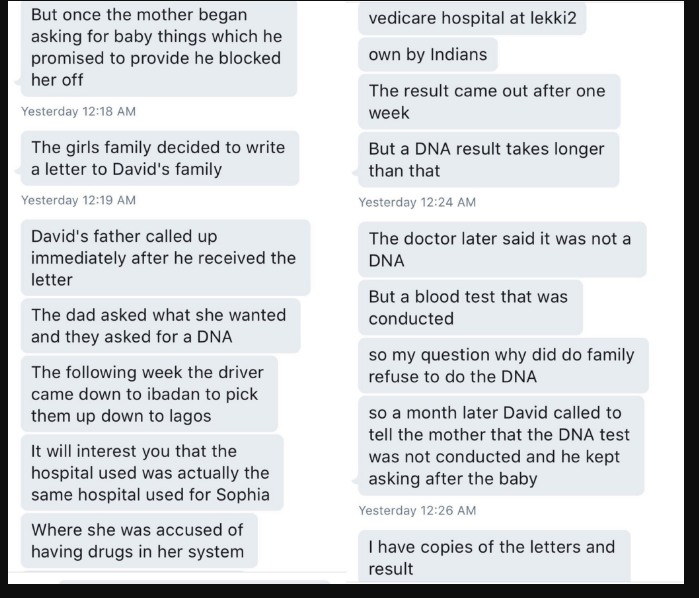Select 'The doctor later said it was not a DNA'
Image resolution: width=699 pixels, height=598 pixels.
click(x=502, y=249)
